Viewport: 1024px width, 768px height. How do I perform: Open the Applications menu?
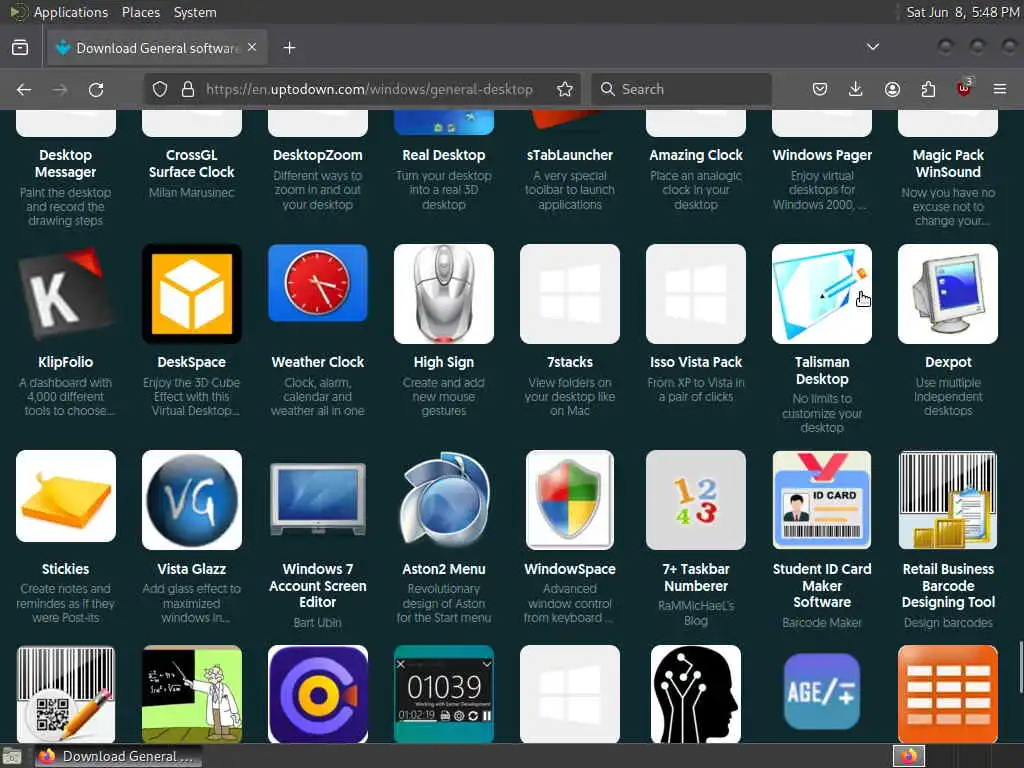click(71, 12)
